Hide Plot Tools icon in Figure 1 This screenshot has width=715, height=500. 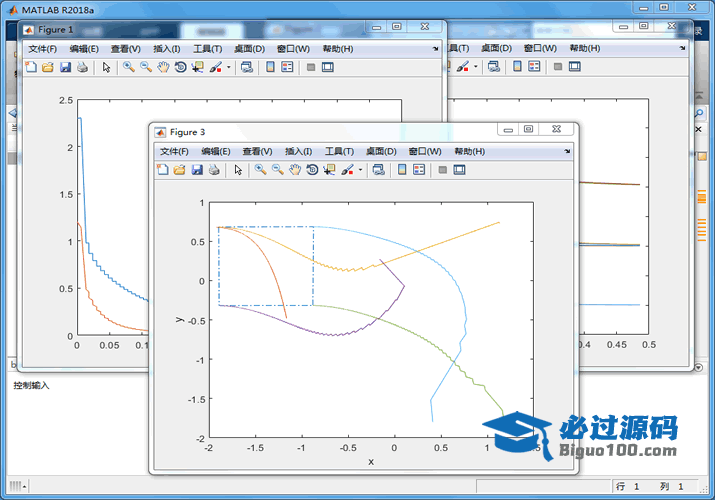point(311,67)
